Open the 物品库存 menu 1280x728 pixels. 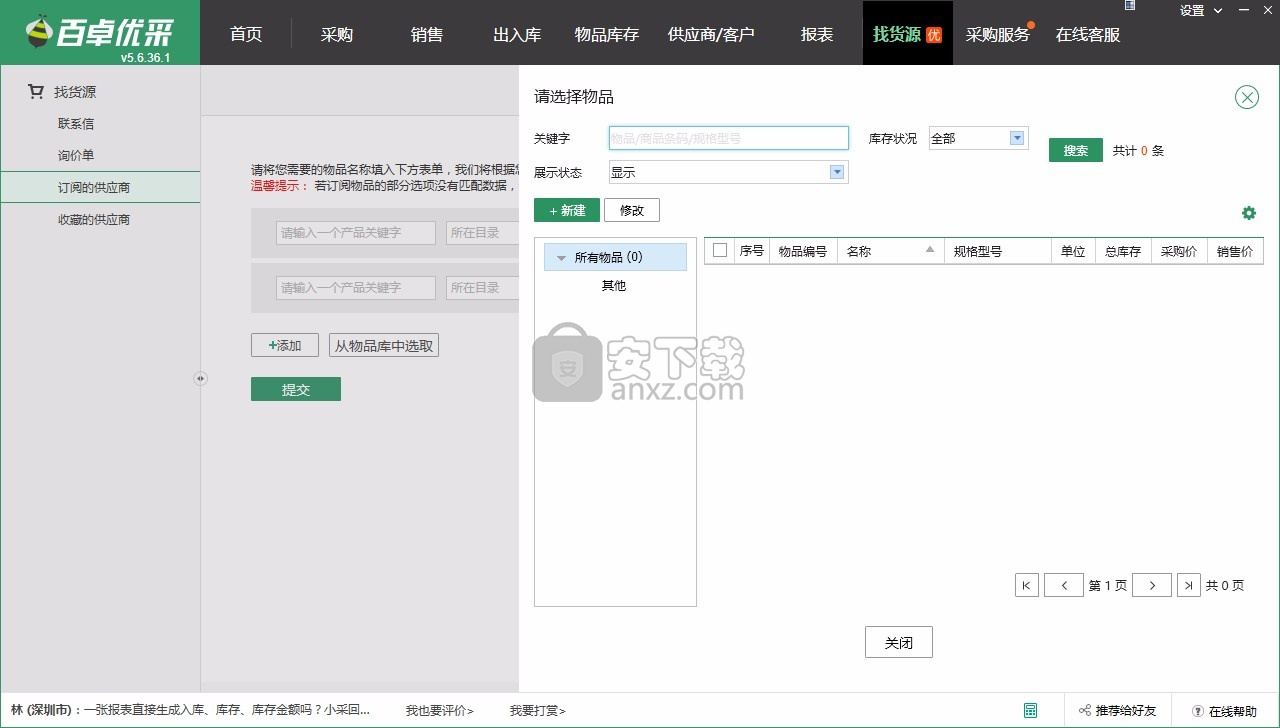tap(607, 34)
